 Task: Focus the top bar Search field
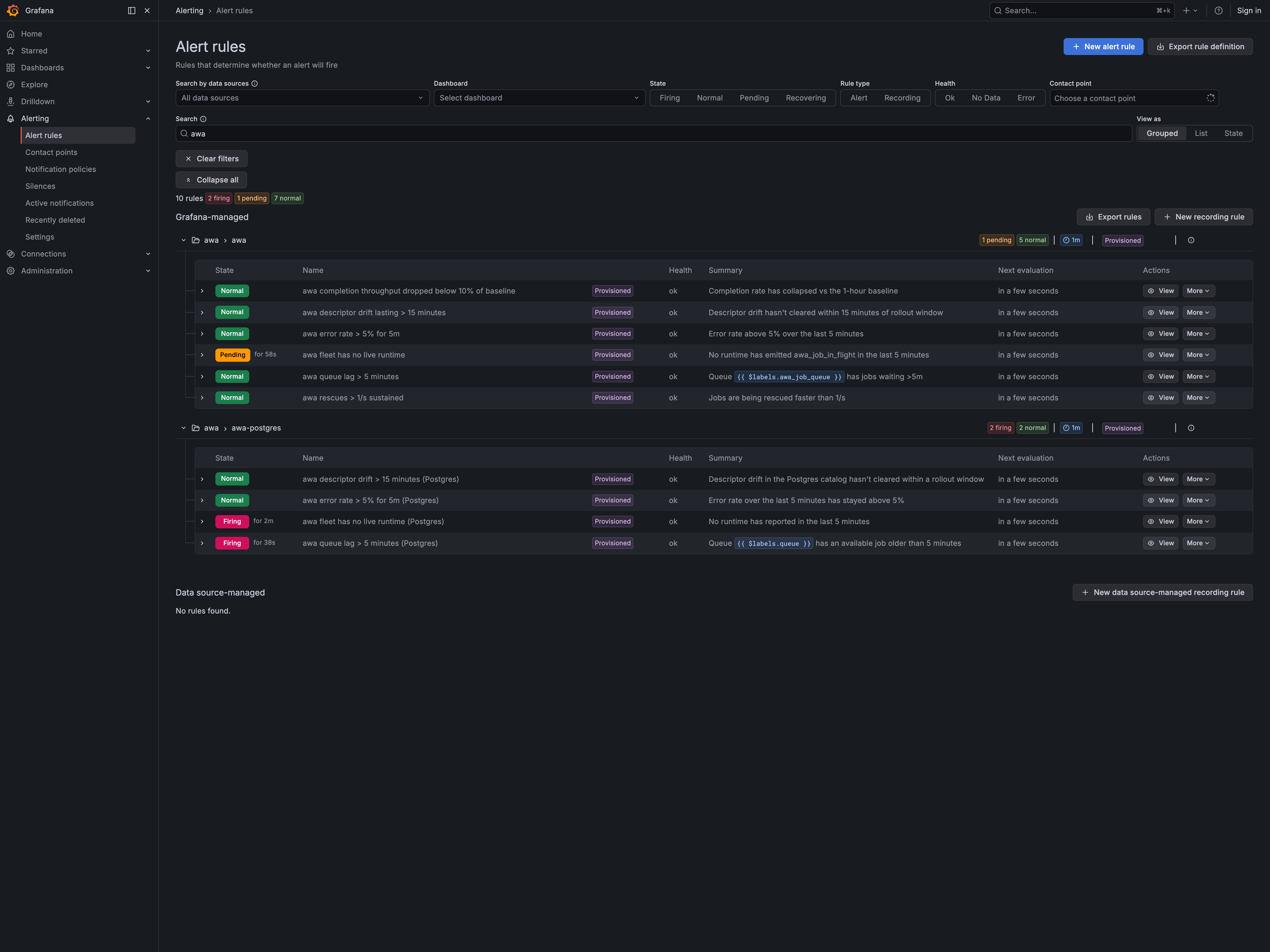coord(1082,10)
